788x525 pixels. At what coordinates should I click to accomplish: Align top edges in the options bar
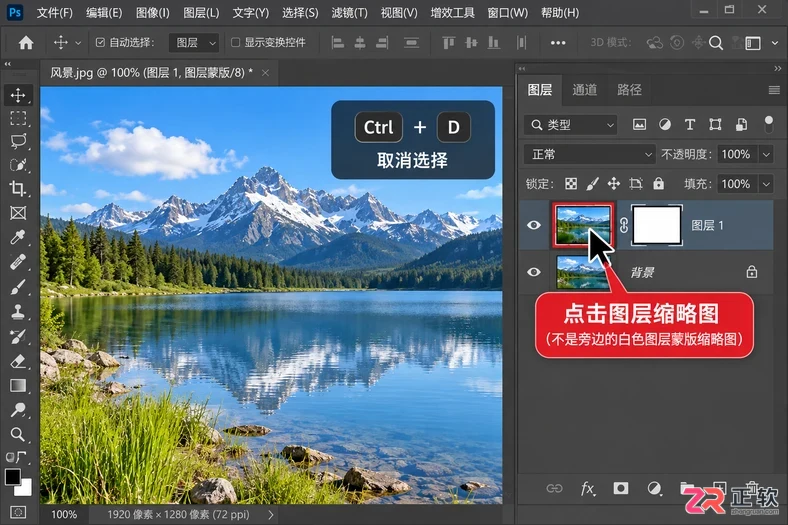(x=448, y=43)
